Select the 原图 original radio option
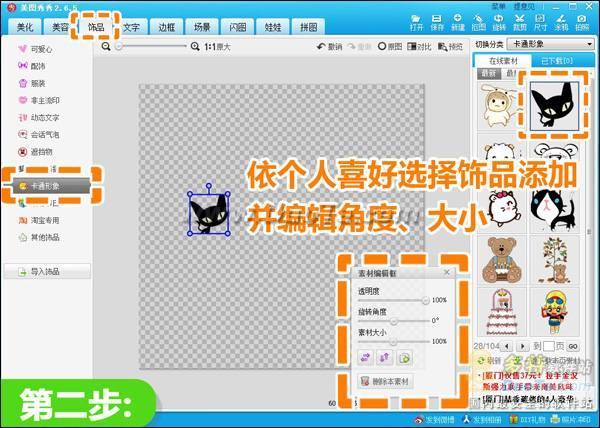Image resolution: width=600 pixels, height=428 pixels. pos(390,47)
